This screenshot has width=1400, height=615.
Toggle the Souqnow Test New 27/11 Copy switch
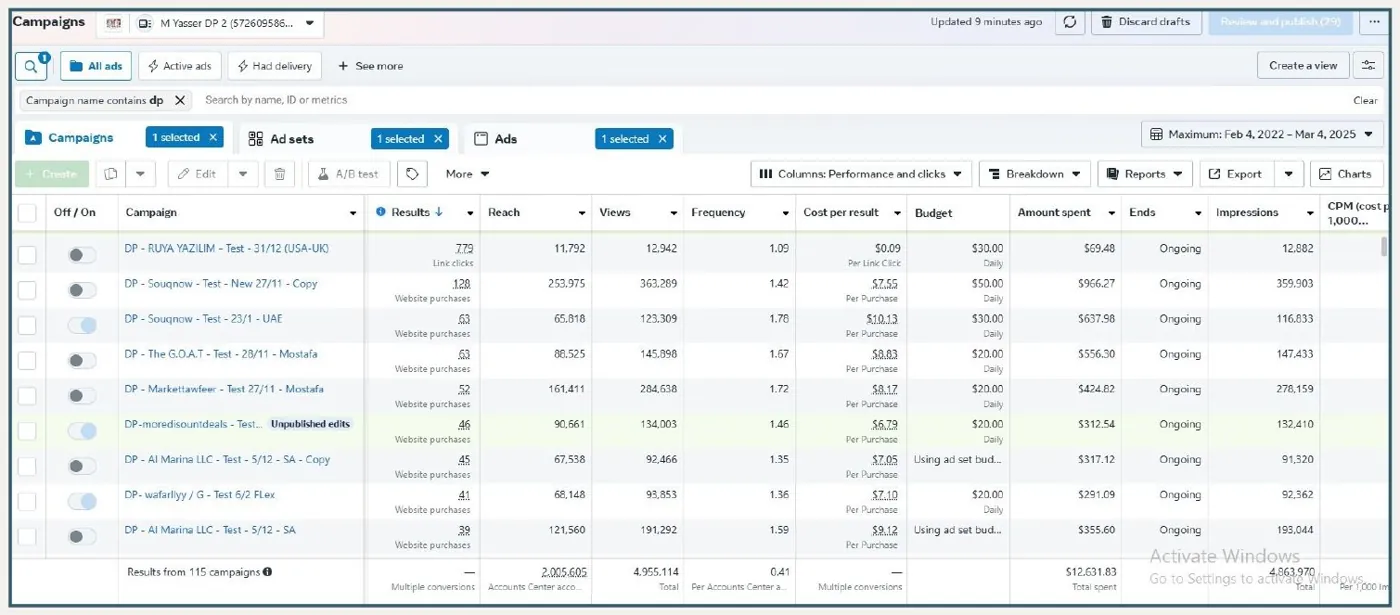coord(82,290)
